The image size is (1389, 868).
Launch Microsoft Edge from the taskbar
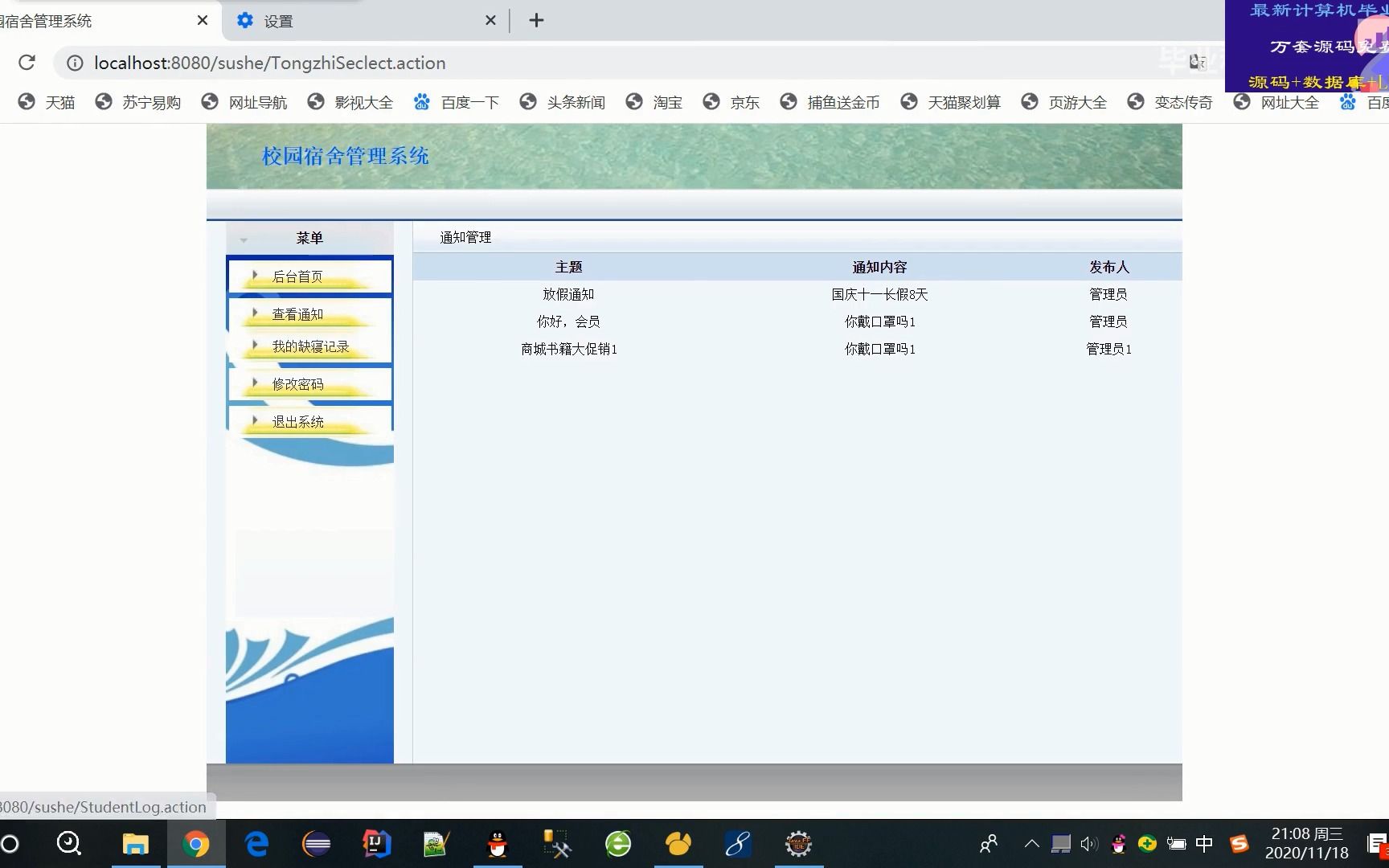click(x=256, y=844)
